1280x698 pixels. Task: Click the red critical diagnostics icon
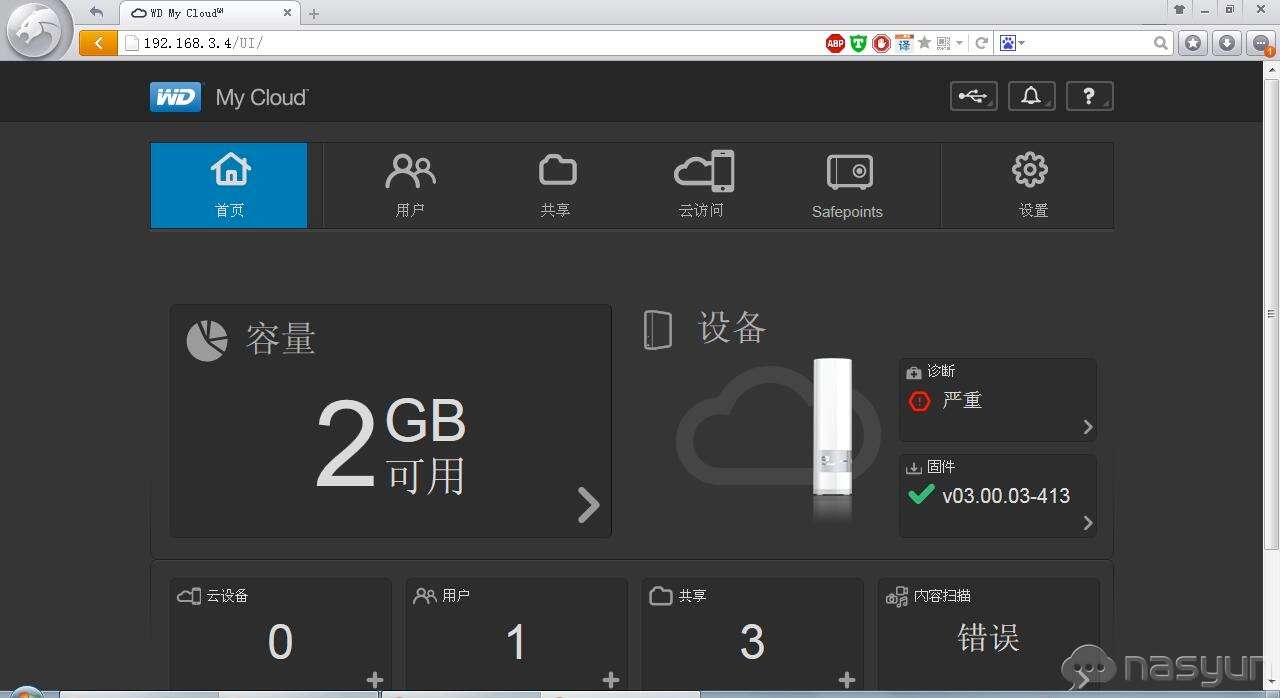click(919, 401)
